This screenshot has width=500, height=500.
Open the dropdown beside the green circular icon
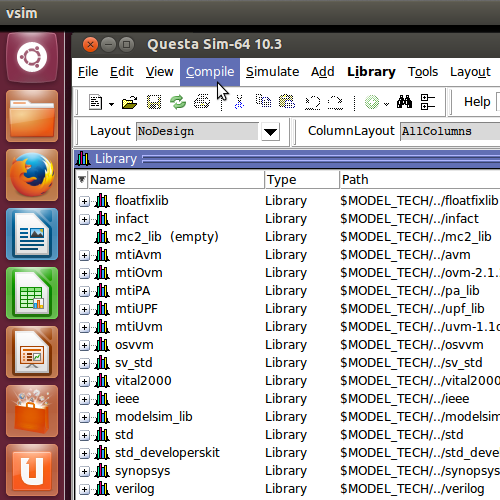(x=386, y=104)
